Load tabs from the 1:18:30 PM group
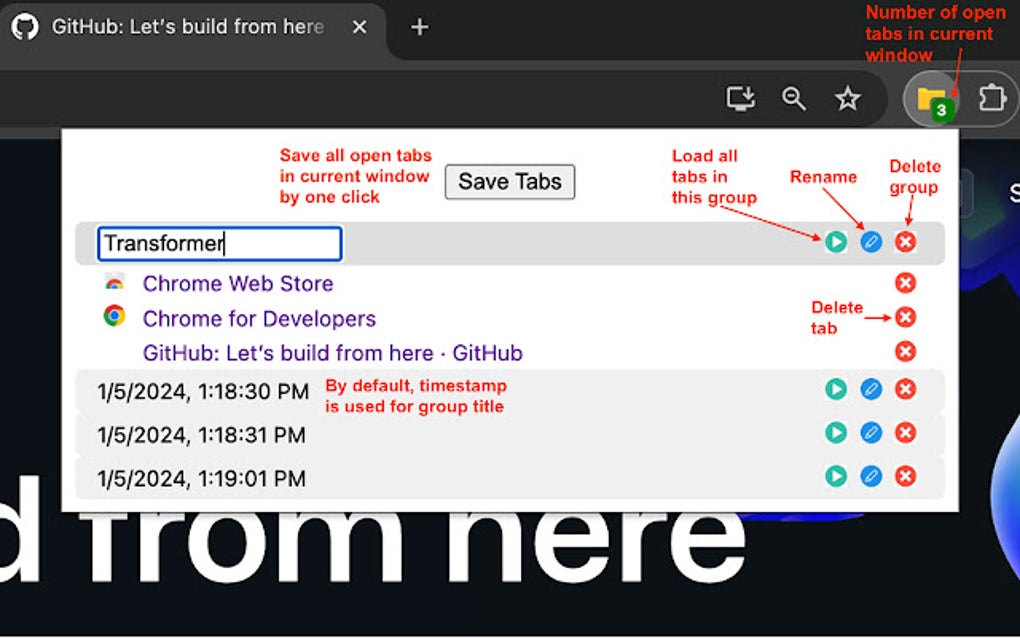Screen dimensions: 1020x638 pos(835,390)
